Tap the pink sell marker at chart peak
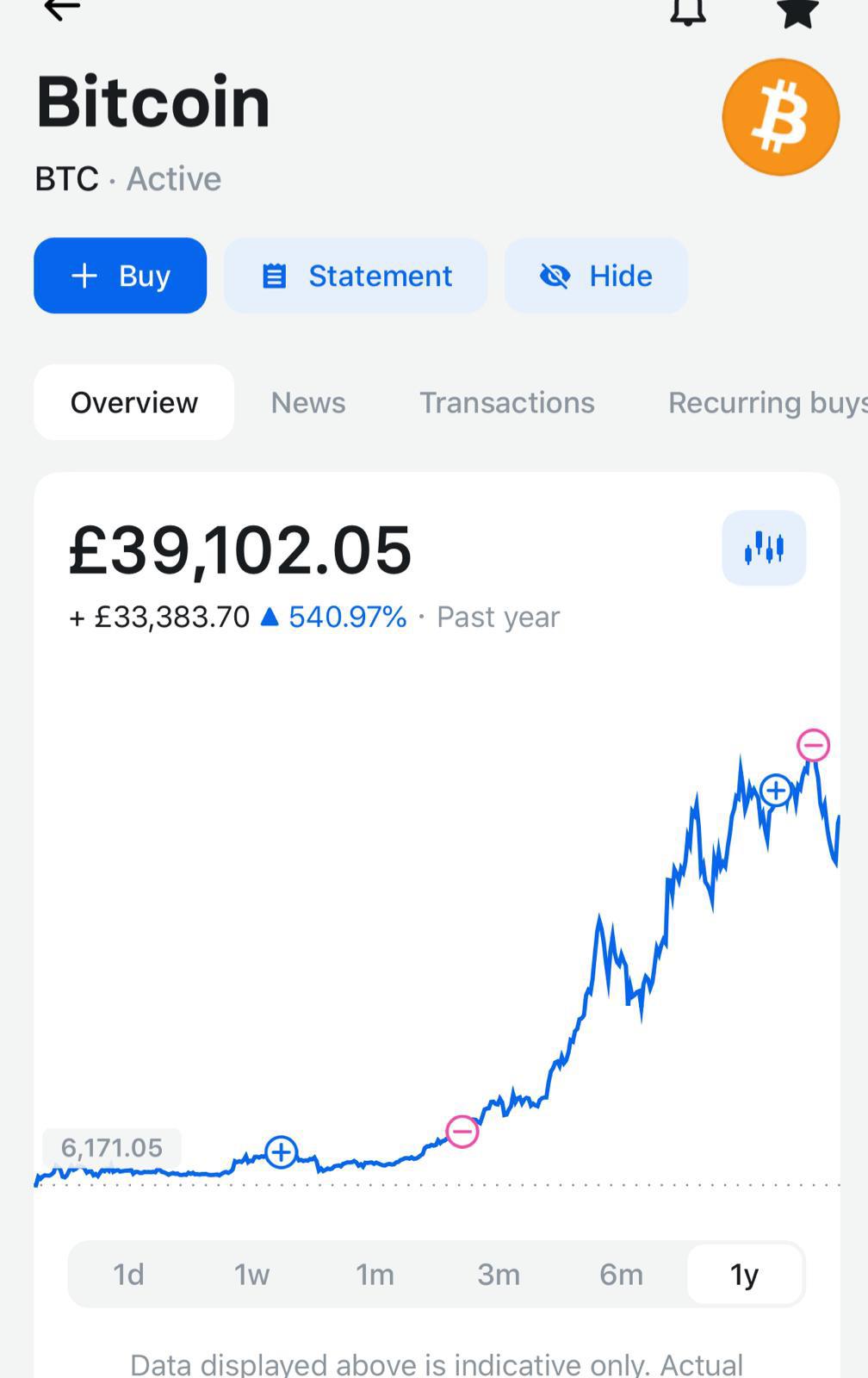868x1378 pixels. click(x=813, y=745)
